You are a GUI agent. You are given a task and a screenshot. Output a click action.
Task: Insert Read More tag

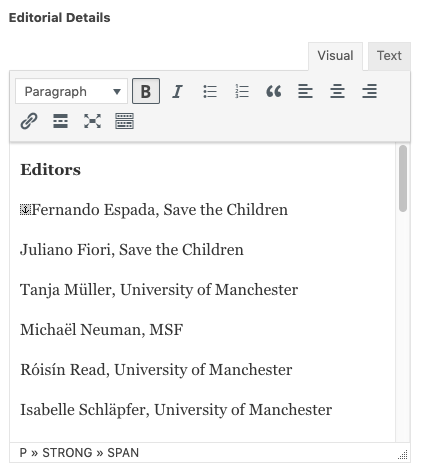pos(60,121)
